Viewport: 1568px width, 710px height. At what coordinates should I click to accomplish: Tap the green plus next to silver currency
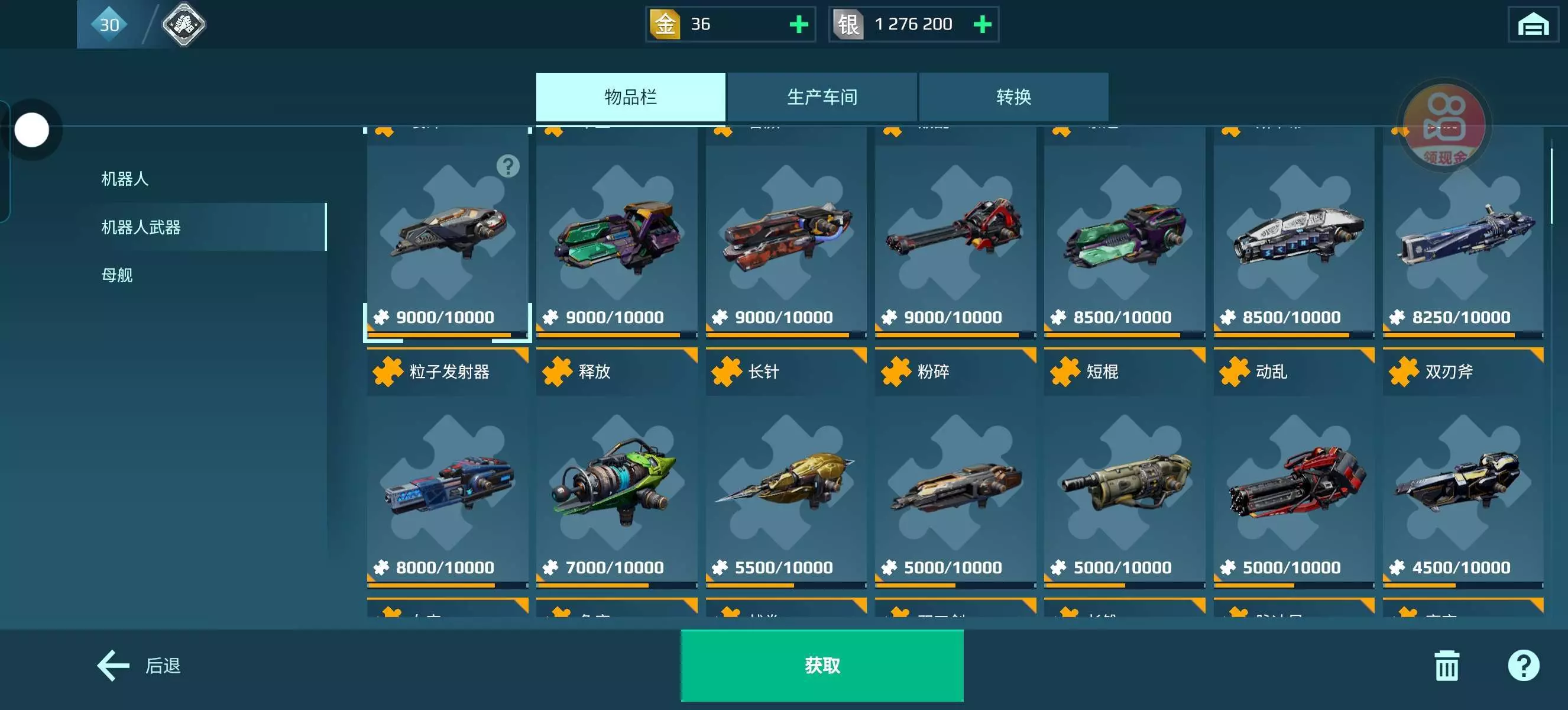tap(982, 24)
